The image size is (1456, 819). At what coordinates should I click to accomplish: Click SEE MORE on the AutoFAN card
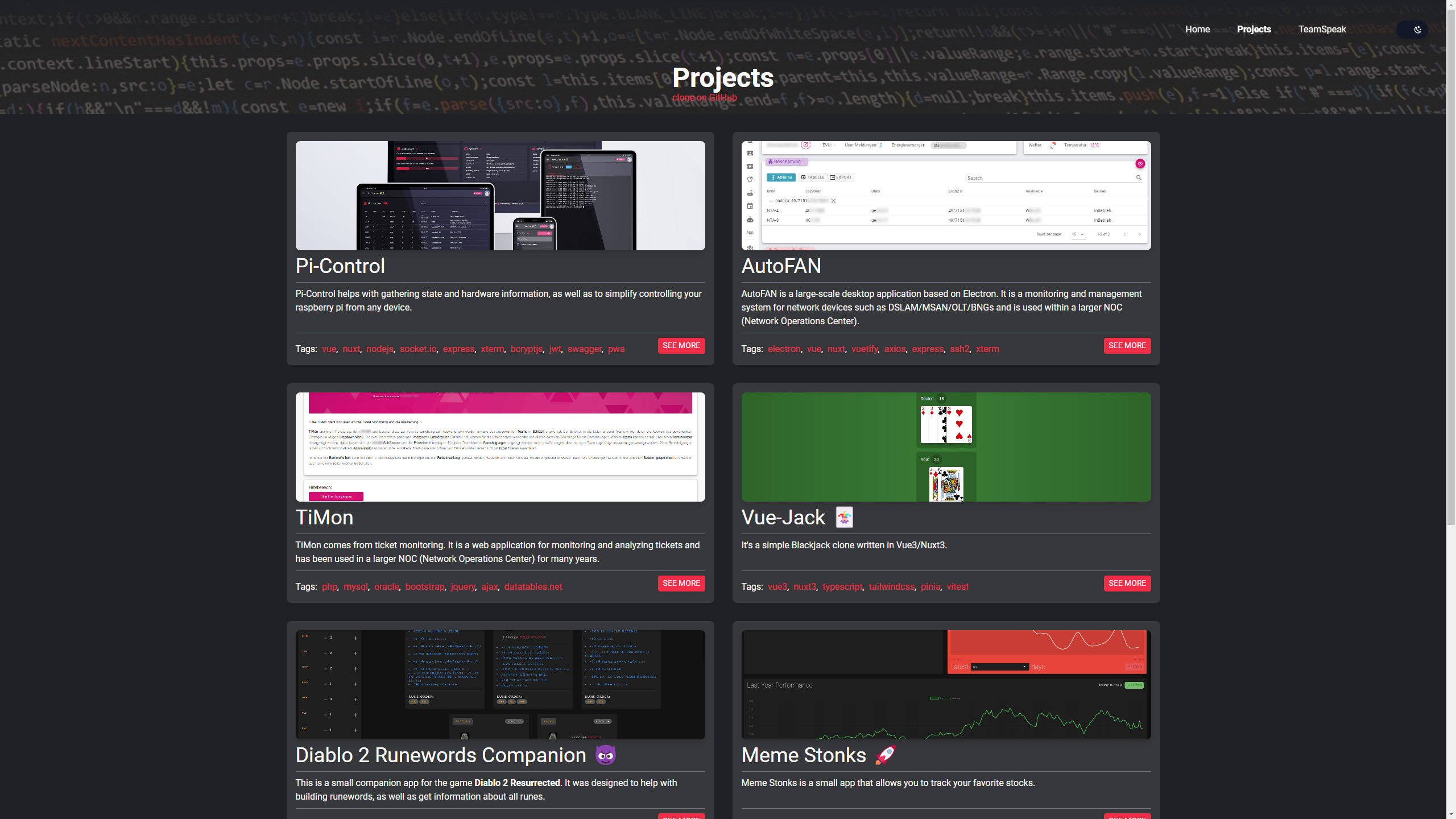point(1127,346)
